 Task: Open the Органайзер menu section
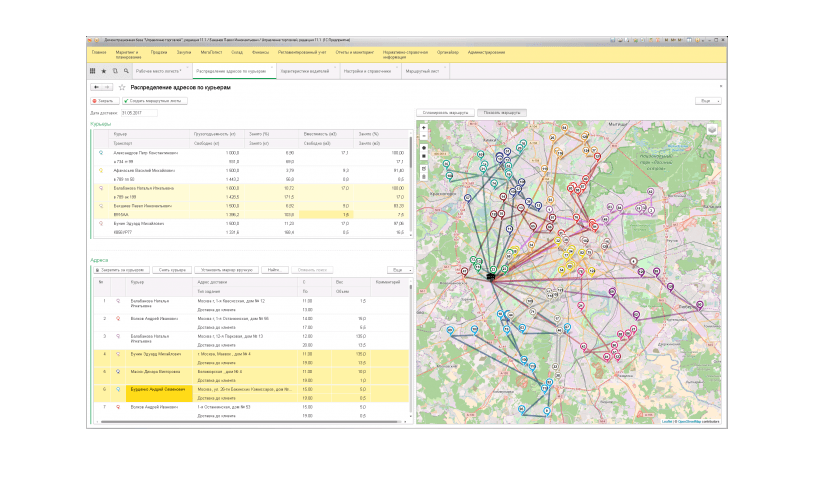coord(447,52)
